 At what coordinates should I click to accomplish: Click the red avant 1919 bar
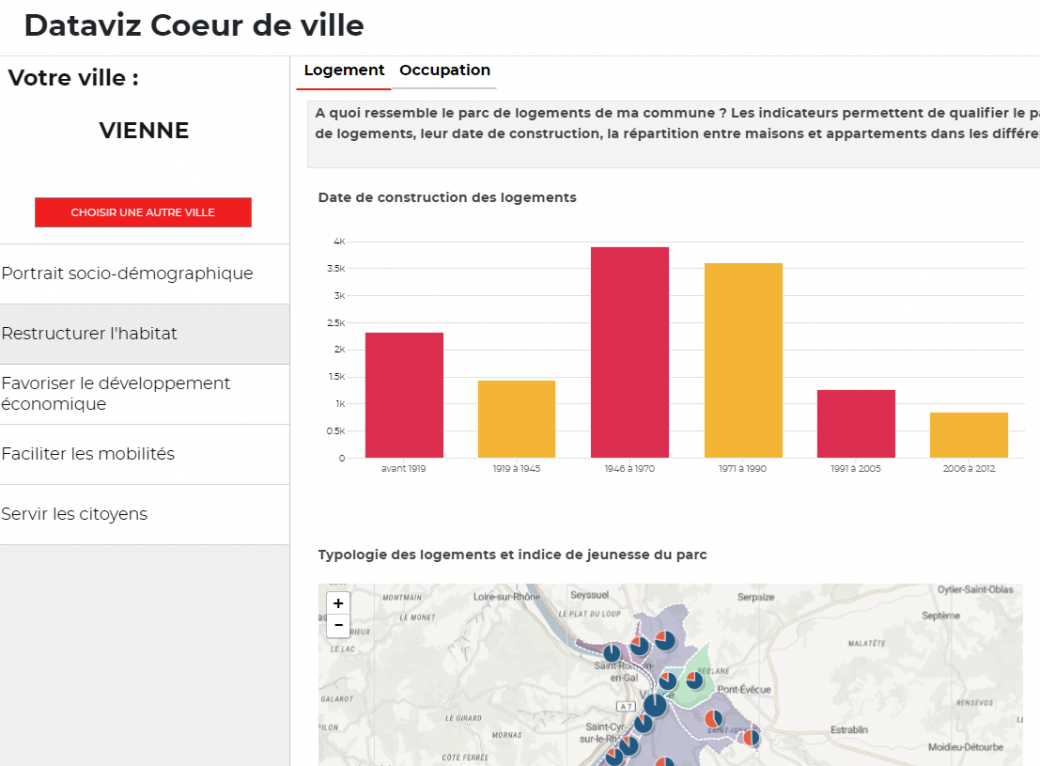(x=404, y=395)
